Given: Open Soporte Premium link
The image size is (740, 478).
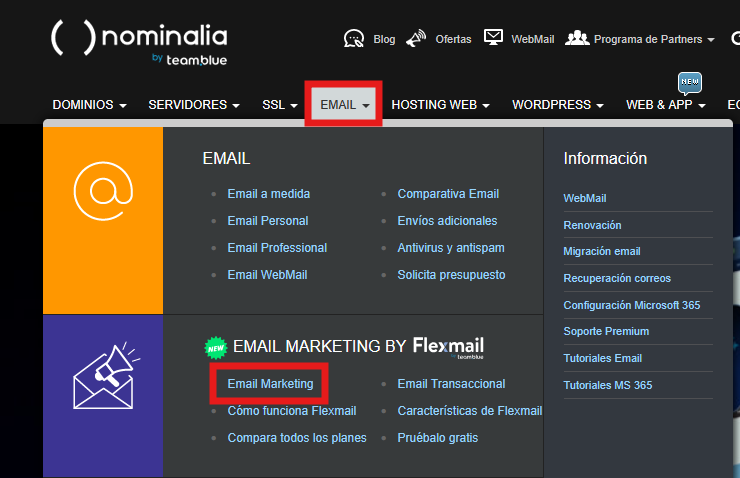Looking at the screenshot, I should (x=606, y=331).
